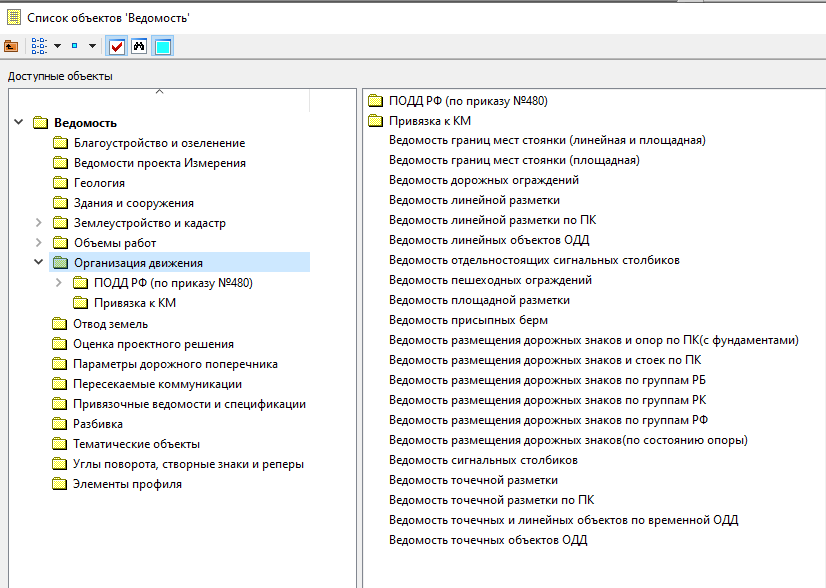Viewport: 826px width, 588px height.
Task: Select Ведомость точечной разметки по ПК
Action: [x=491, y=501]
